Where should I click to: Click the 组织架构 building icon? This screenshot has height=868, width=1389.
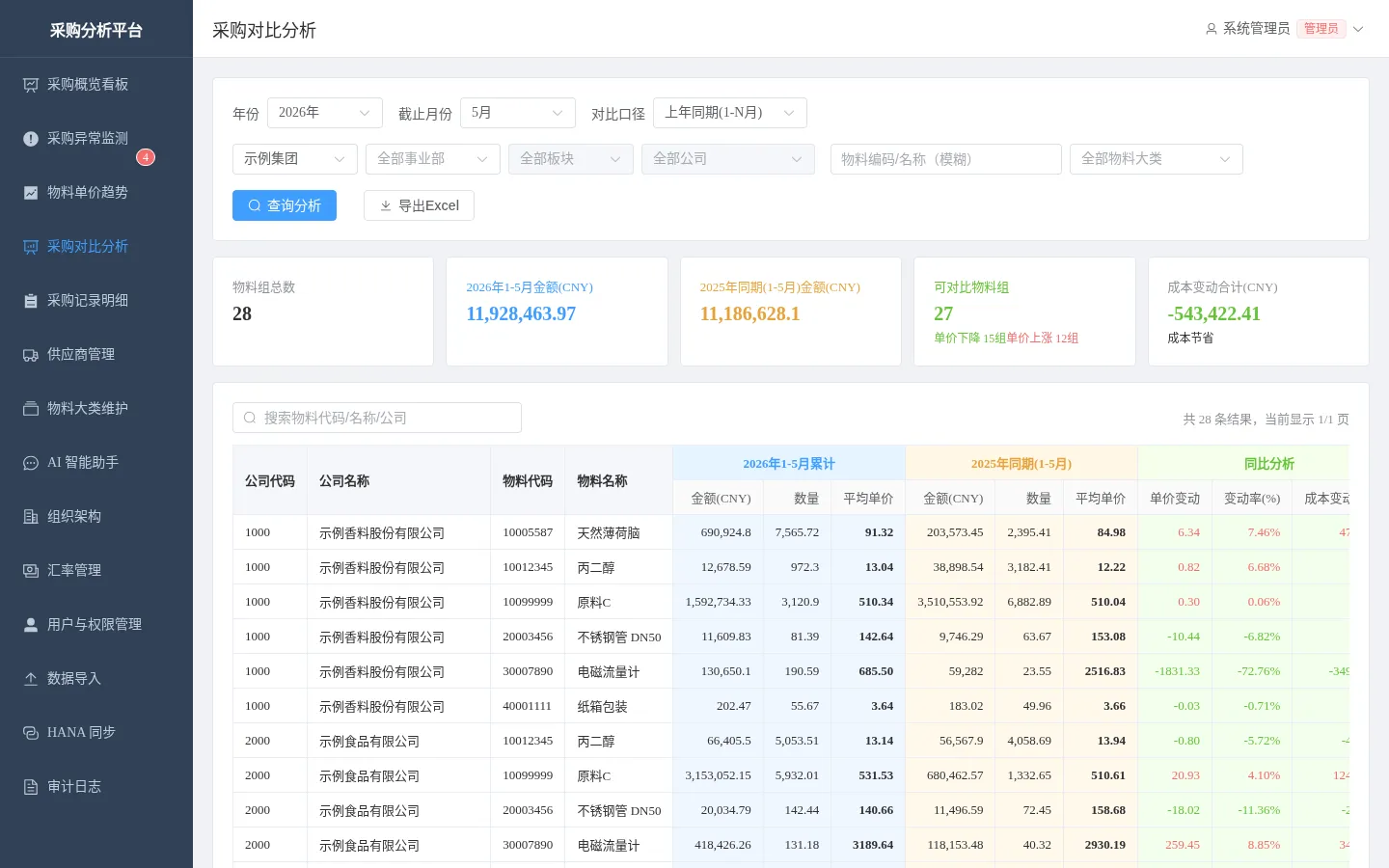point(31,517)
